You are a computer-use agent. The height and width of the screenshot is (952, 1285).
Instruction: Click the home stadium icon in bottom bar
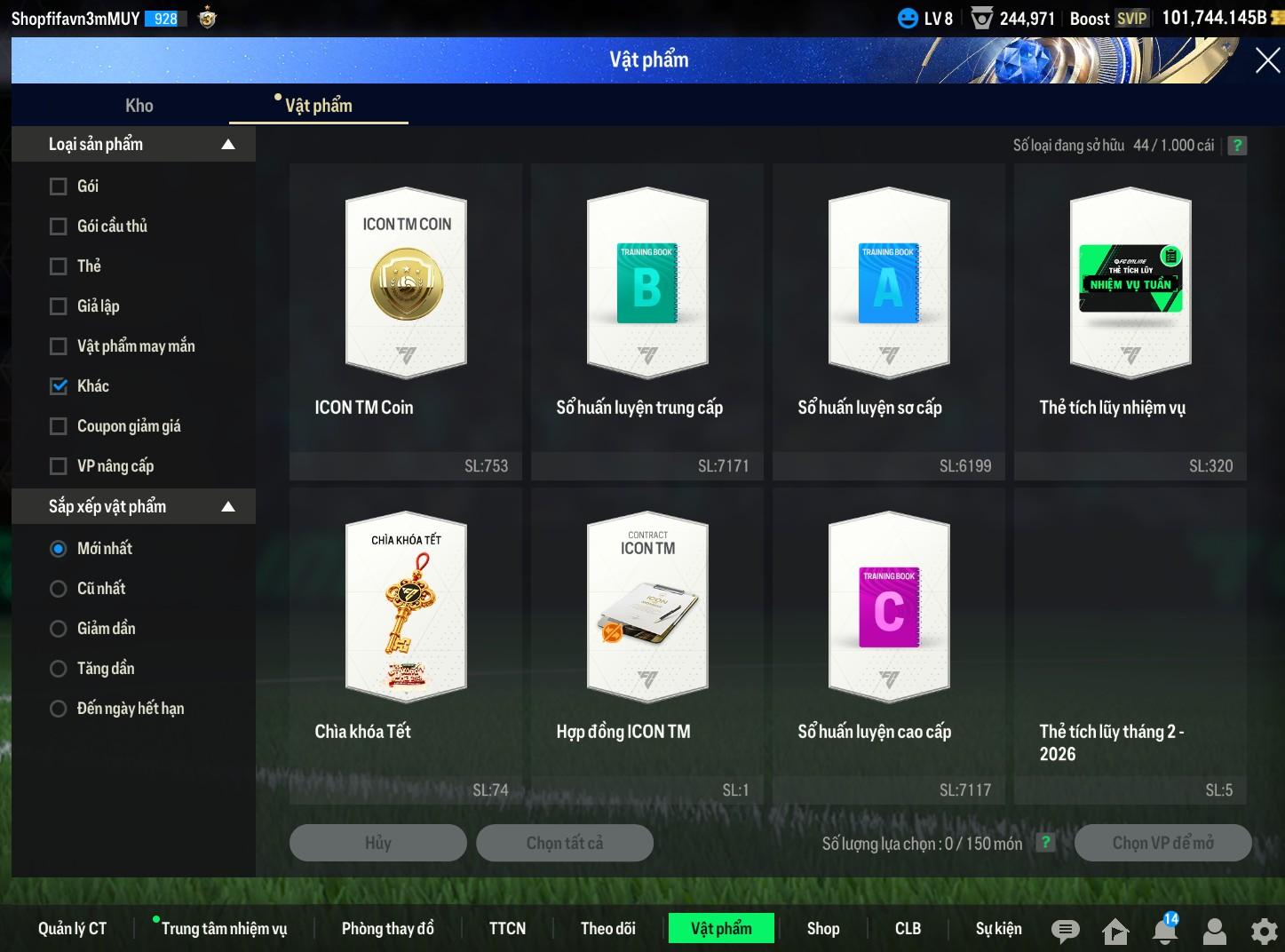[1115, 931]
